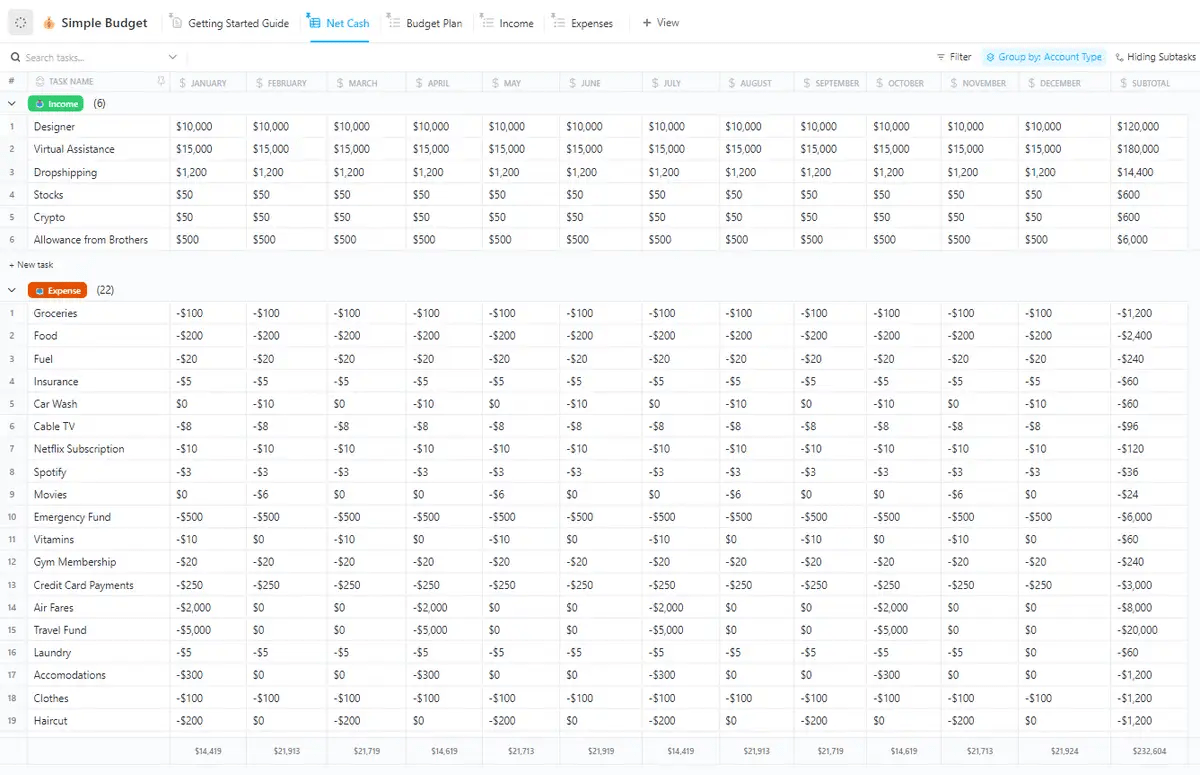The width and height of the screenshot is (1200, 775).
Task: Open the Designer task row
Action: (54, 127)
